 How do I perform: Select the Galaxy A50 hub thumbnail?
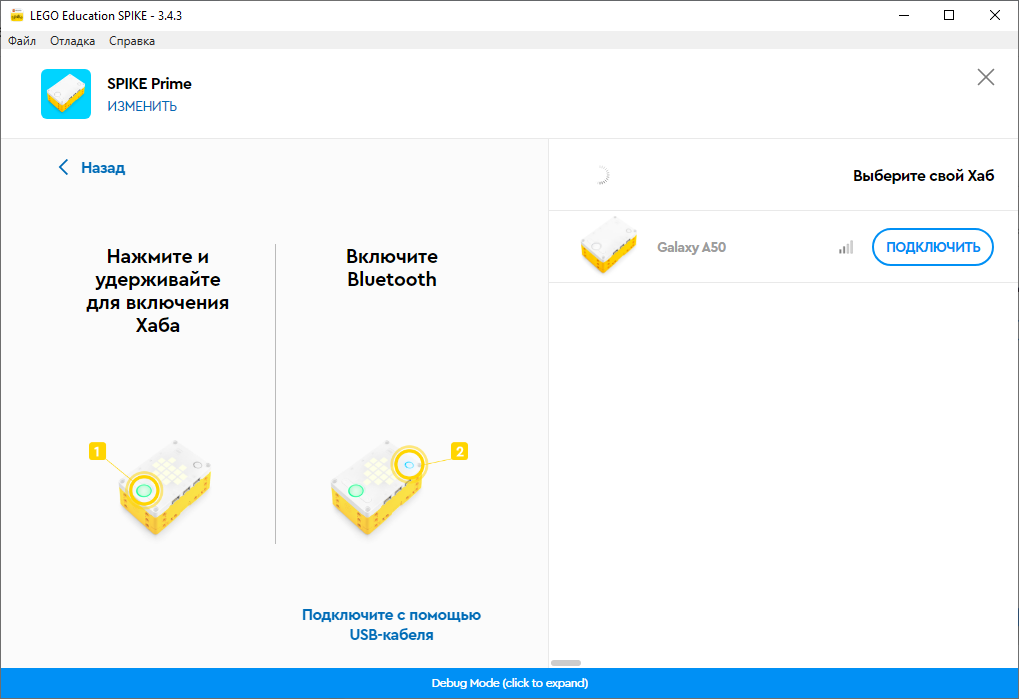click(608, 246)
